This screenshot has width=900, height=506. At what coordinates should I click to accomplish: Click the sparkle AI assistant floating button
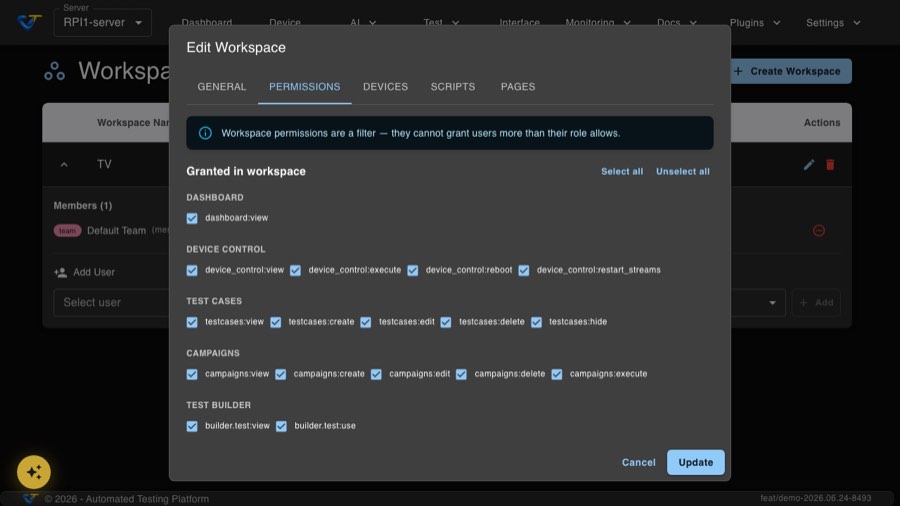pyautogui.click(x=34, y=472)
